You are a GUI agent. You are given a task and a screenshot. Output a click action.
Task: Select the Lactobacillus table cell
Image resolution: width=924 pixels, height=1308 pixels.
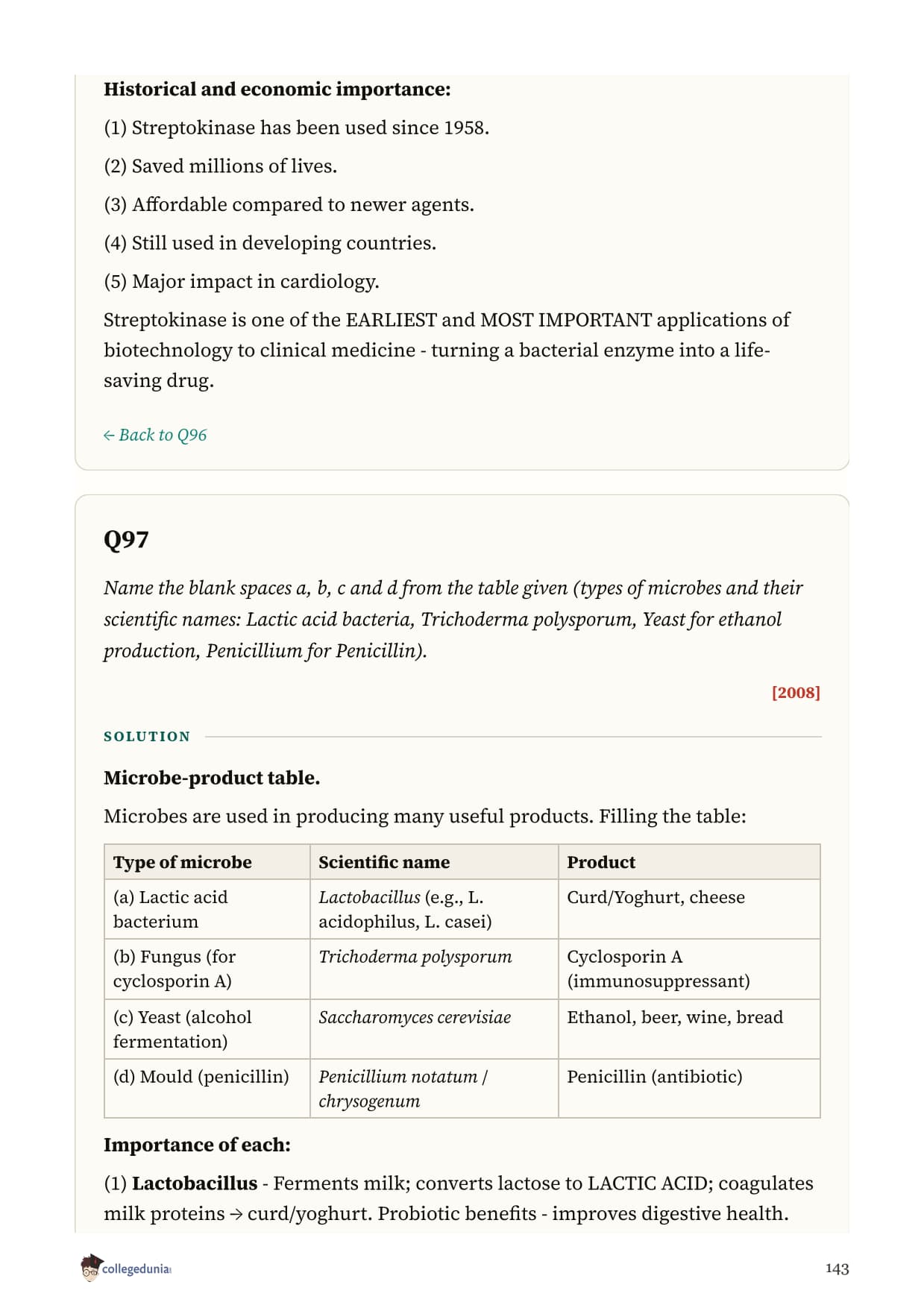(x=434, y=909)
